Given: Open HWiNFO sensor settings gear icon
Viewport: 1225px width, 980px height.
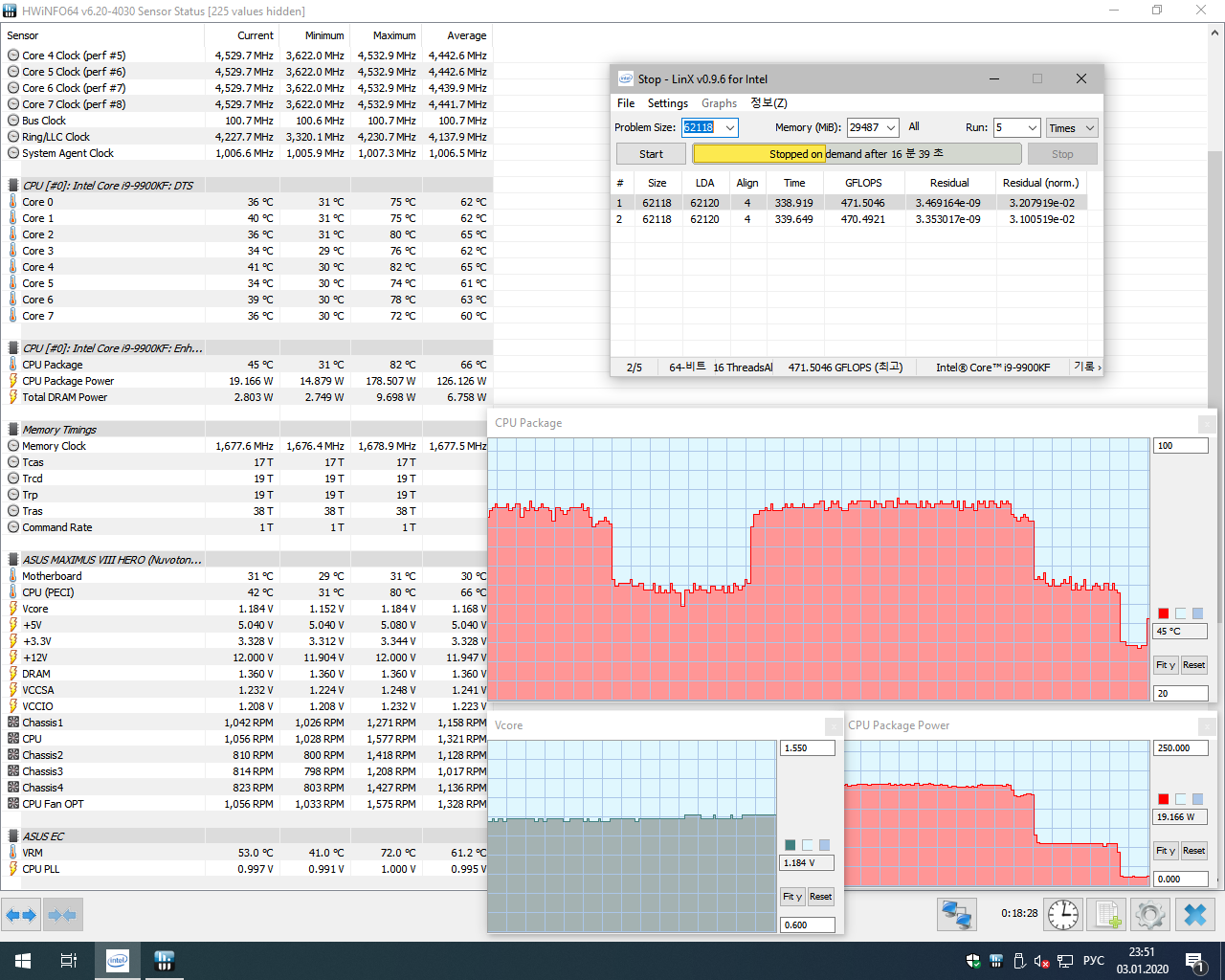Looking at the screenshot, I should 1150,915.
